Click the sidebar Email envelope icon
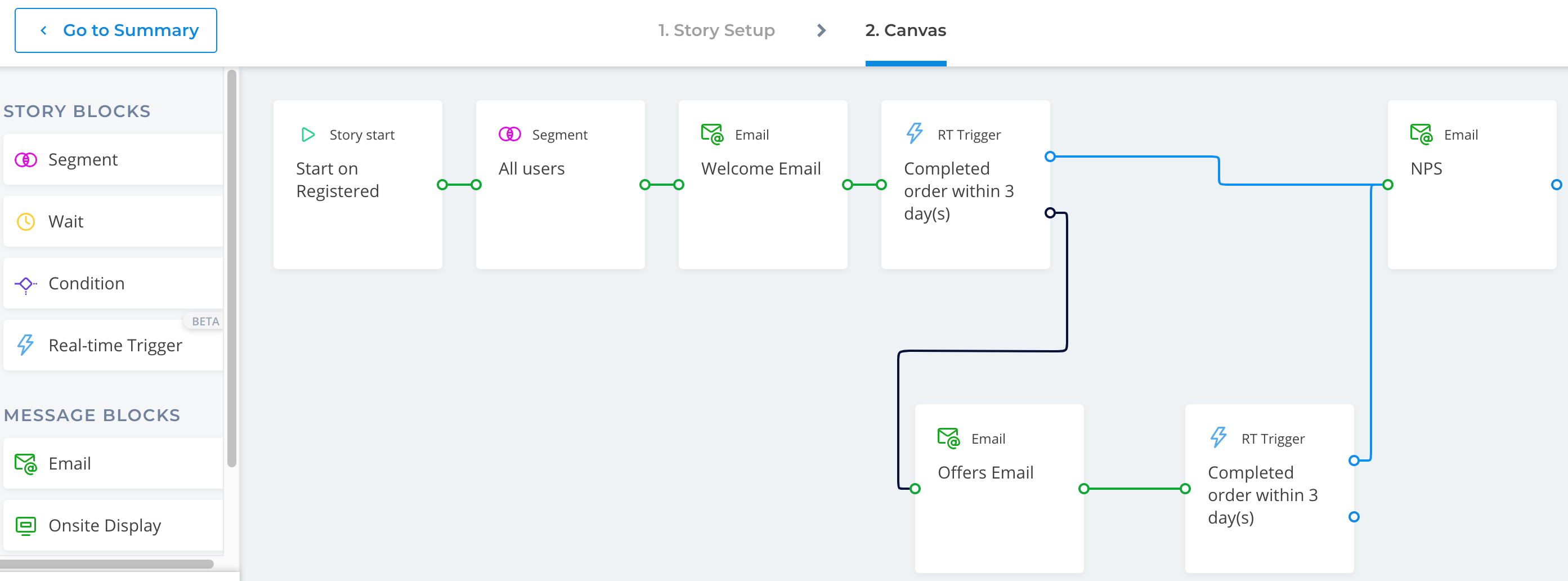The width and height of the screenshot is (1568, 581). click(26, 464)
